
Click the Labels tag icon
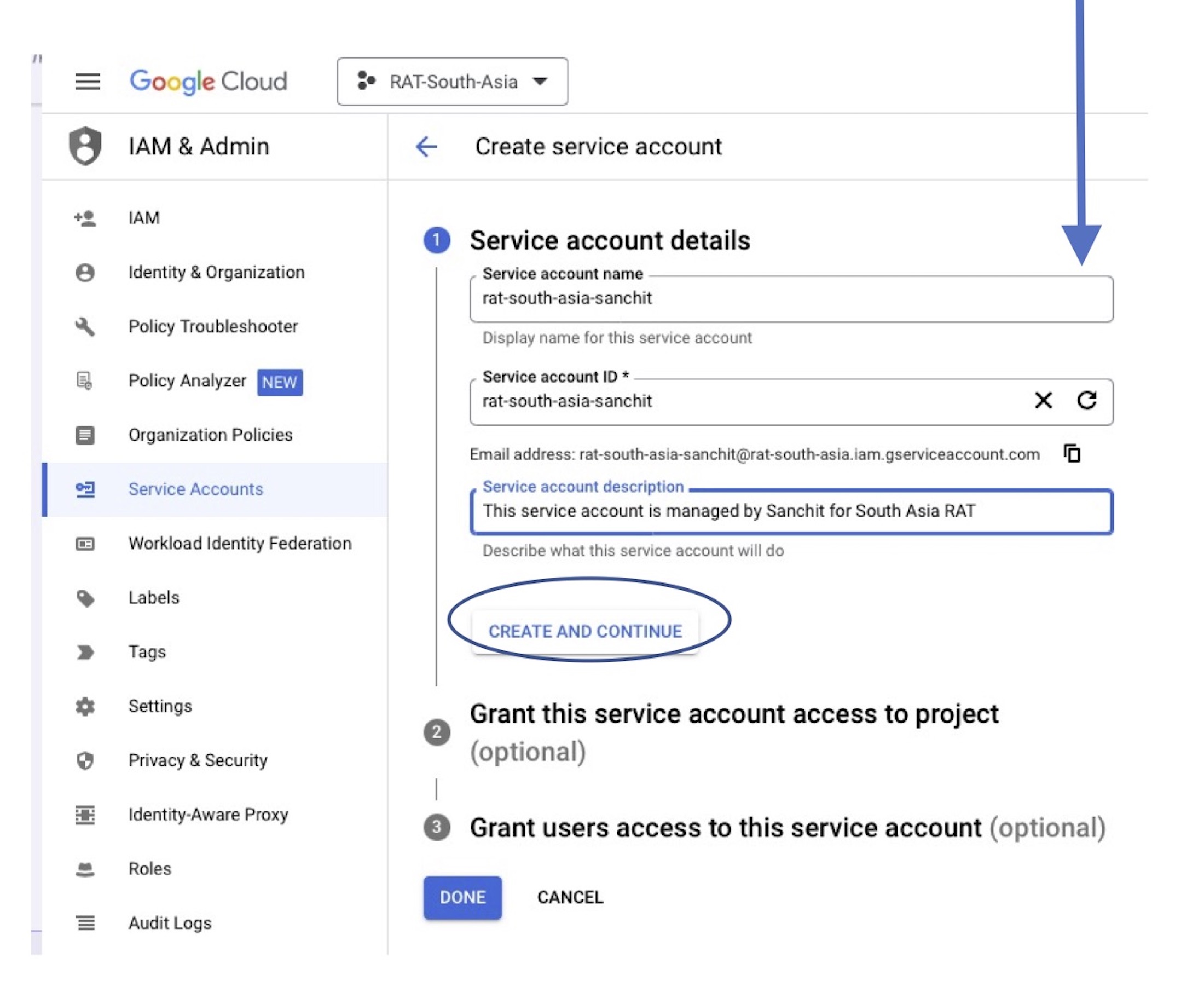pos(85,598)
